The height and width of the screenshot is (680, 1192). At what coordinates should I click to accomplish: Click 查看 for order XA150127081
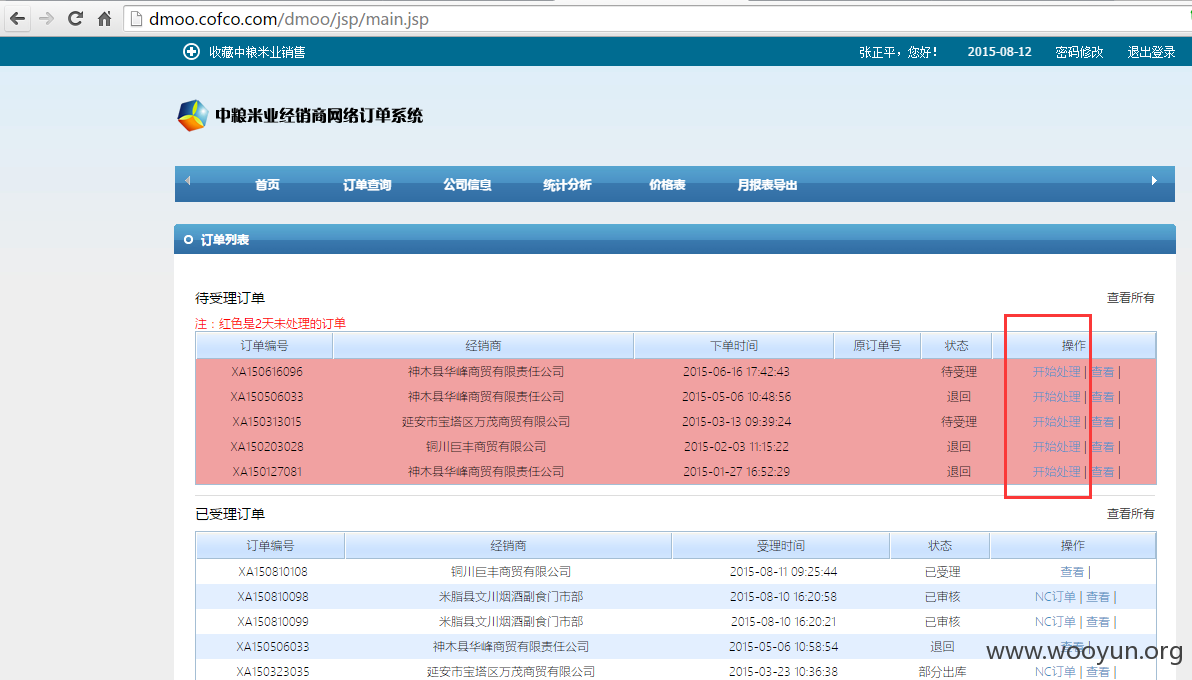[x=1102, y=472]
